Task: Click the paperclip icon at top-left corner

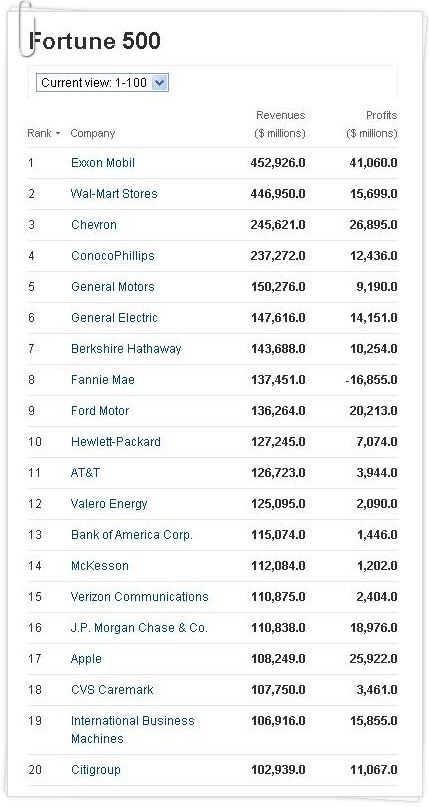Action: point(25,28)
